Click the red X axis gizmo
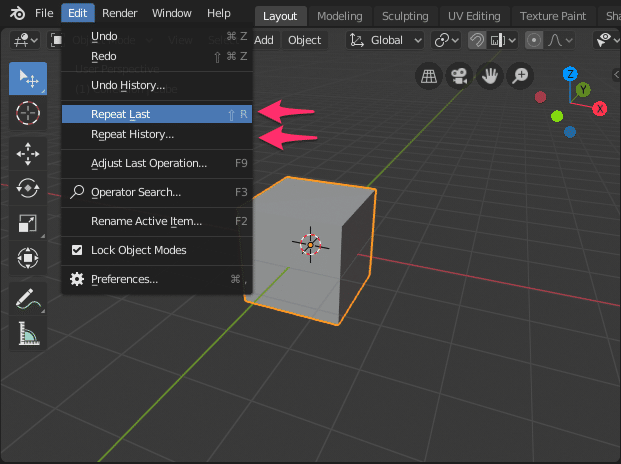This screenshot has height=464, width=621. (600, 108)
